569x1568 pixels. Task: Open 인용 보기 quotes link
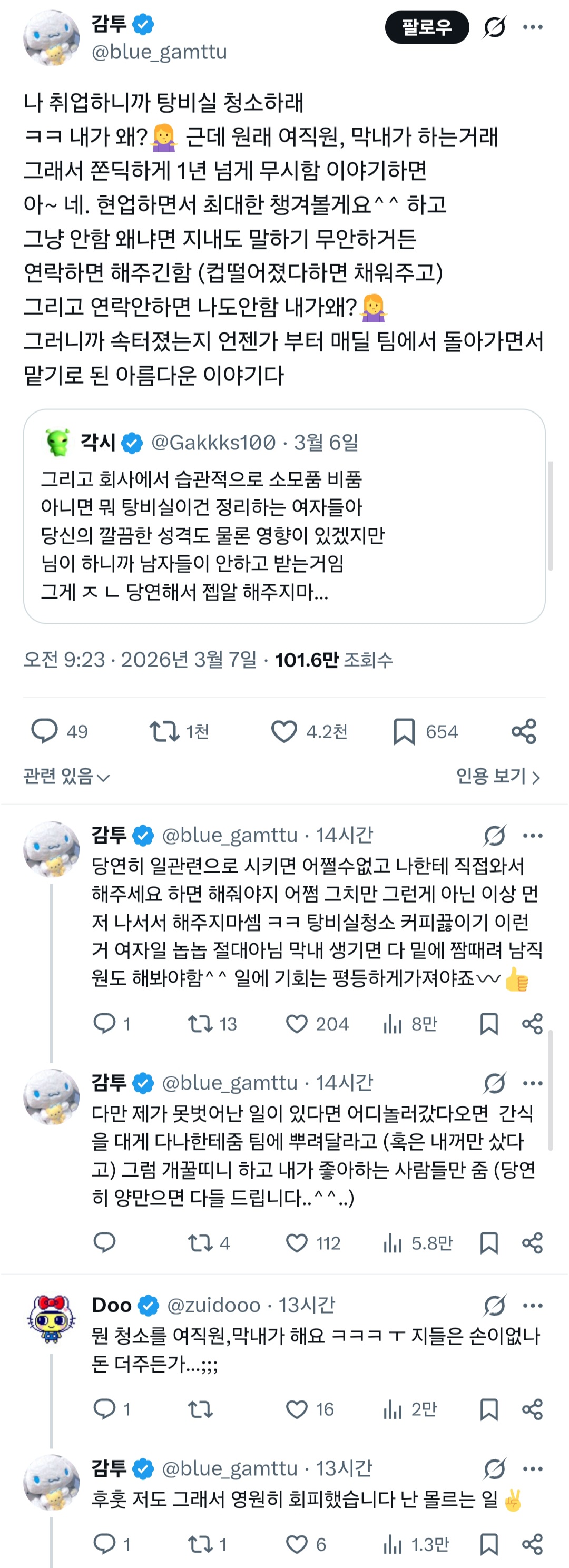[498, 777]
